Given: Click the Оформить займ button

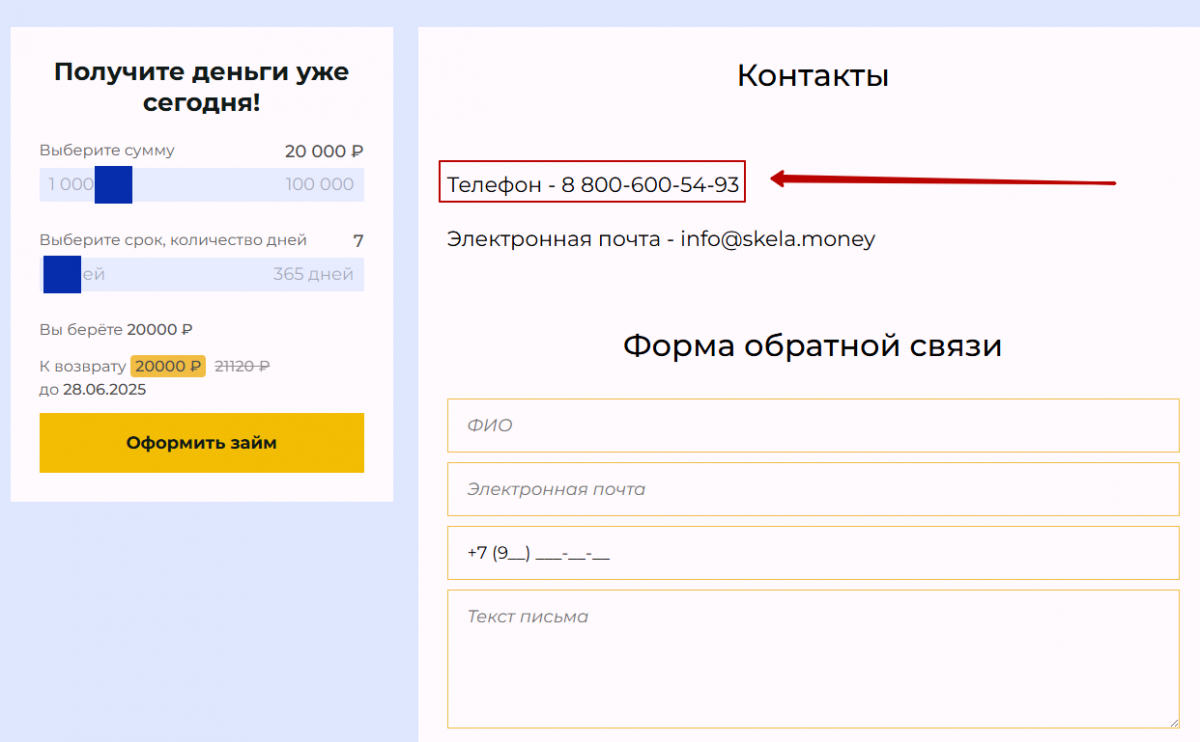Looking at the screenshot, I should pos(201,443).
